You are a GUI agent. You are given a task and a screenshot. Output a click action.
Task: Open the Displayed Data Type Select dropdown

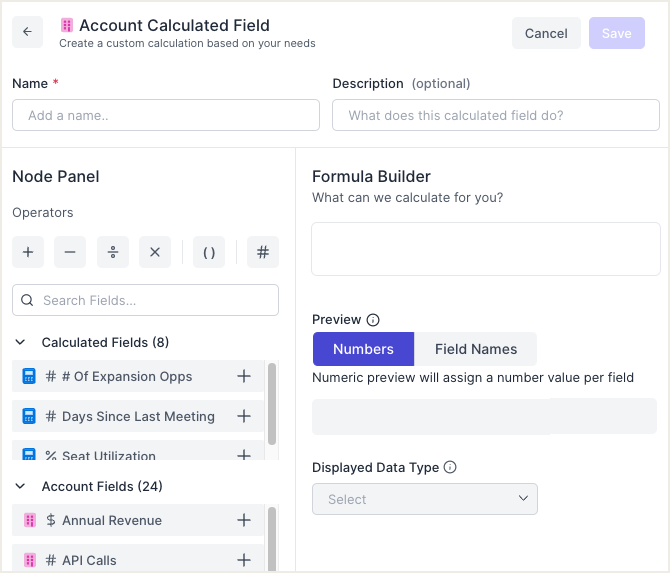pyautogui.click(x=425, y=499)
